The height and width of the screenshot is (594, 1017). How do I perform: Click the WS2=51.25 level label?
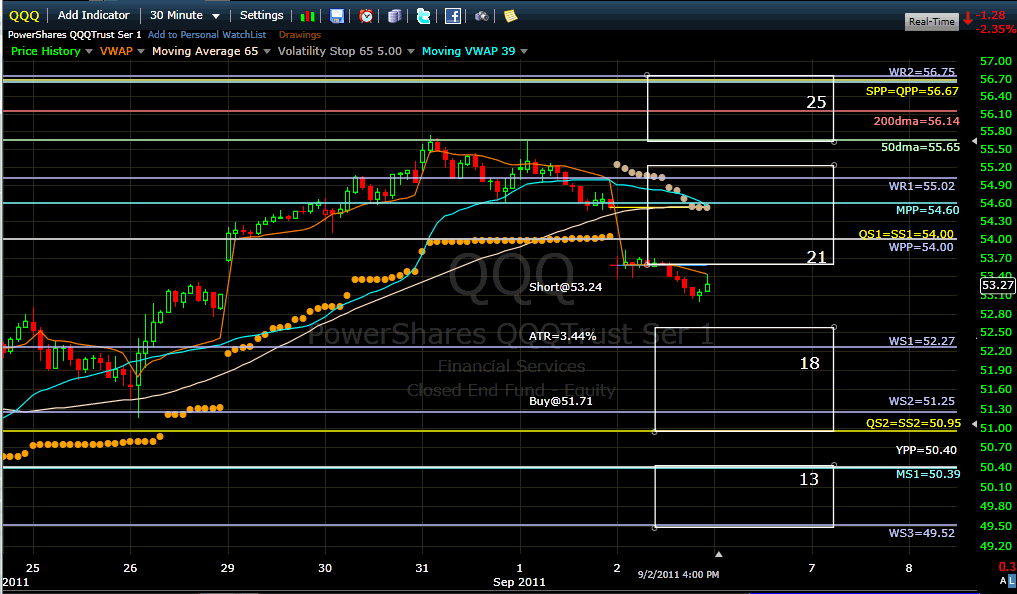(922, 401)
